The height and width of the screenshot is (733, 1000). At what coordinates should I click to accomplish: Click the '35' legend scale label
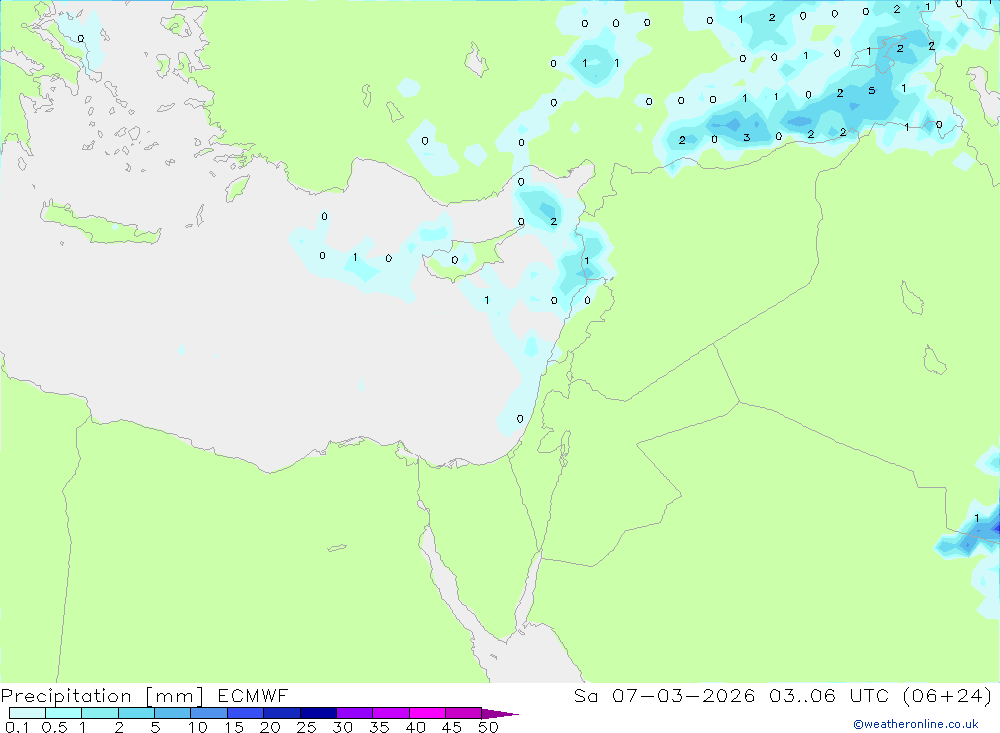click(379, 727)
